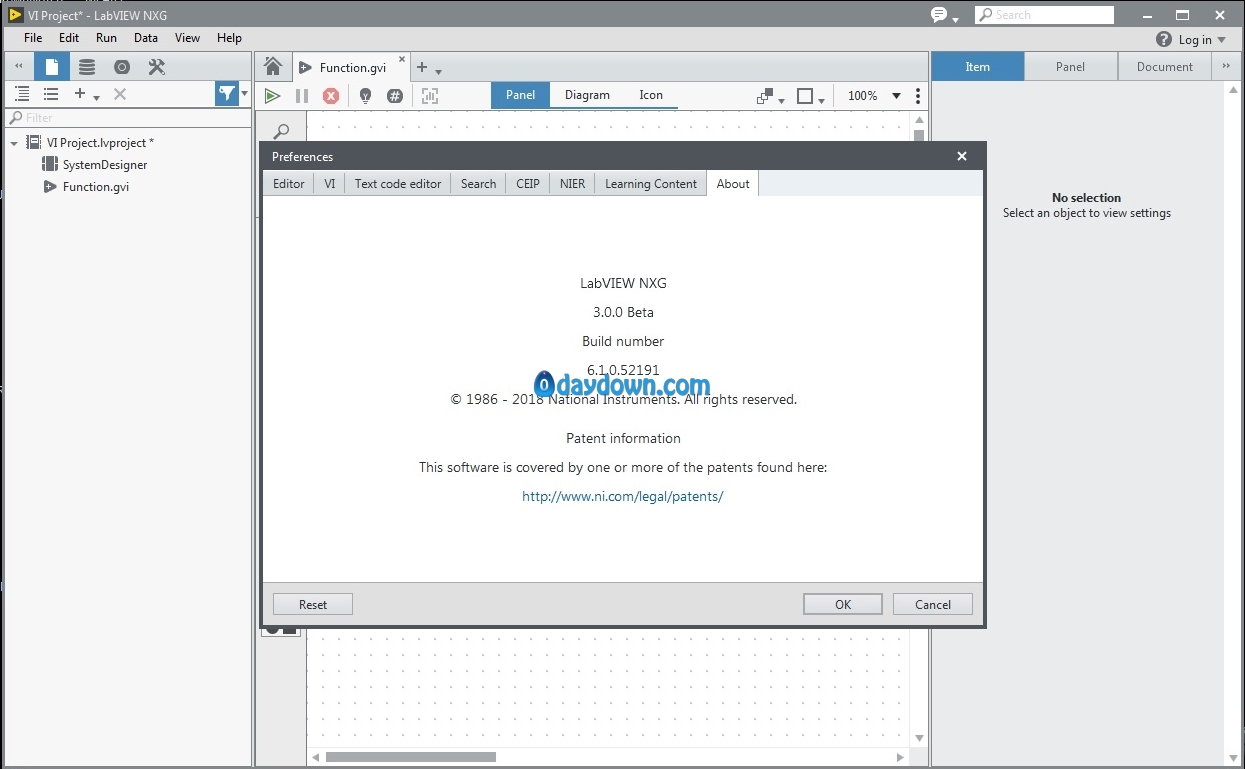Open the square shape dropdown
The image size is (1245, 769).
tap(810, 96)
